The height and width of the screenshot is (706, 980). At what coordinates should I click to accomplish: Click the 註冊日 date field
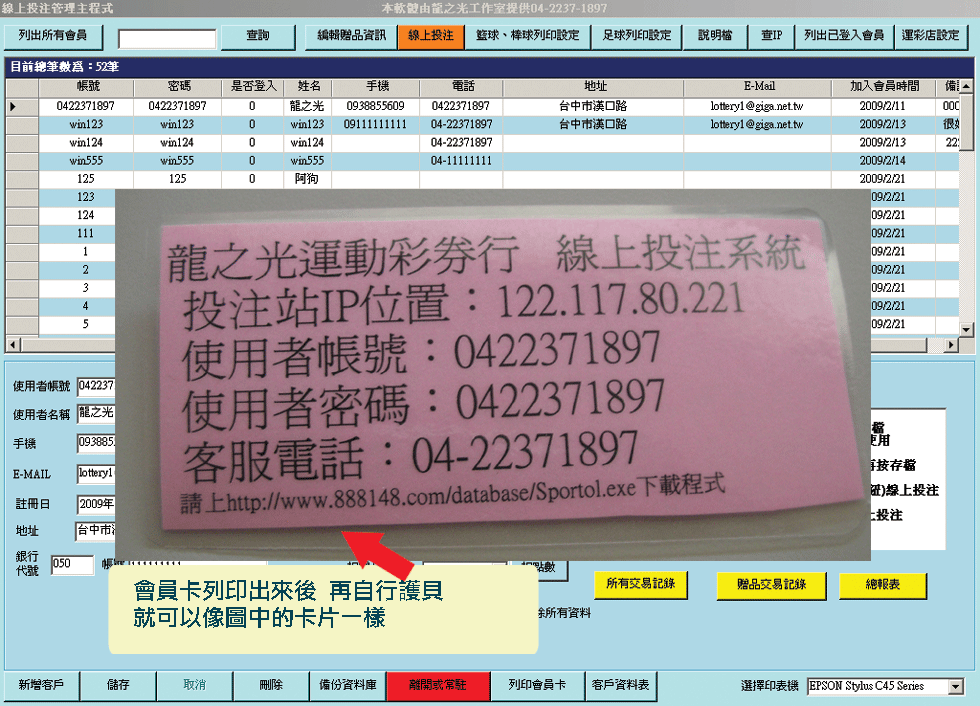pyautogui.click(x=96, y=504)
